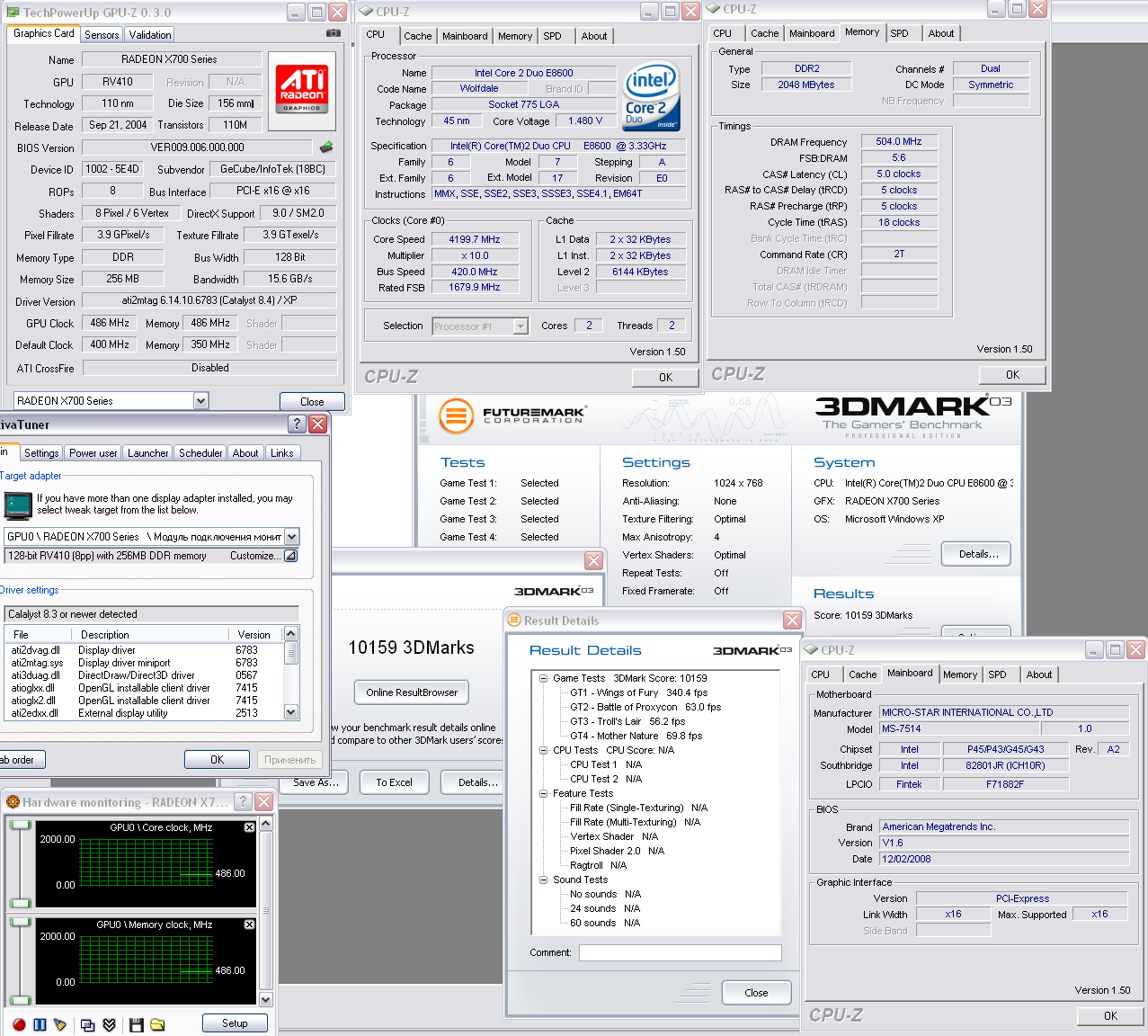
Task: Close the GPU0 Memory clock graph with its X
Action: (x=249, y=924)
